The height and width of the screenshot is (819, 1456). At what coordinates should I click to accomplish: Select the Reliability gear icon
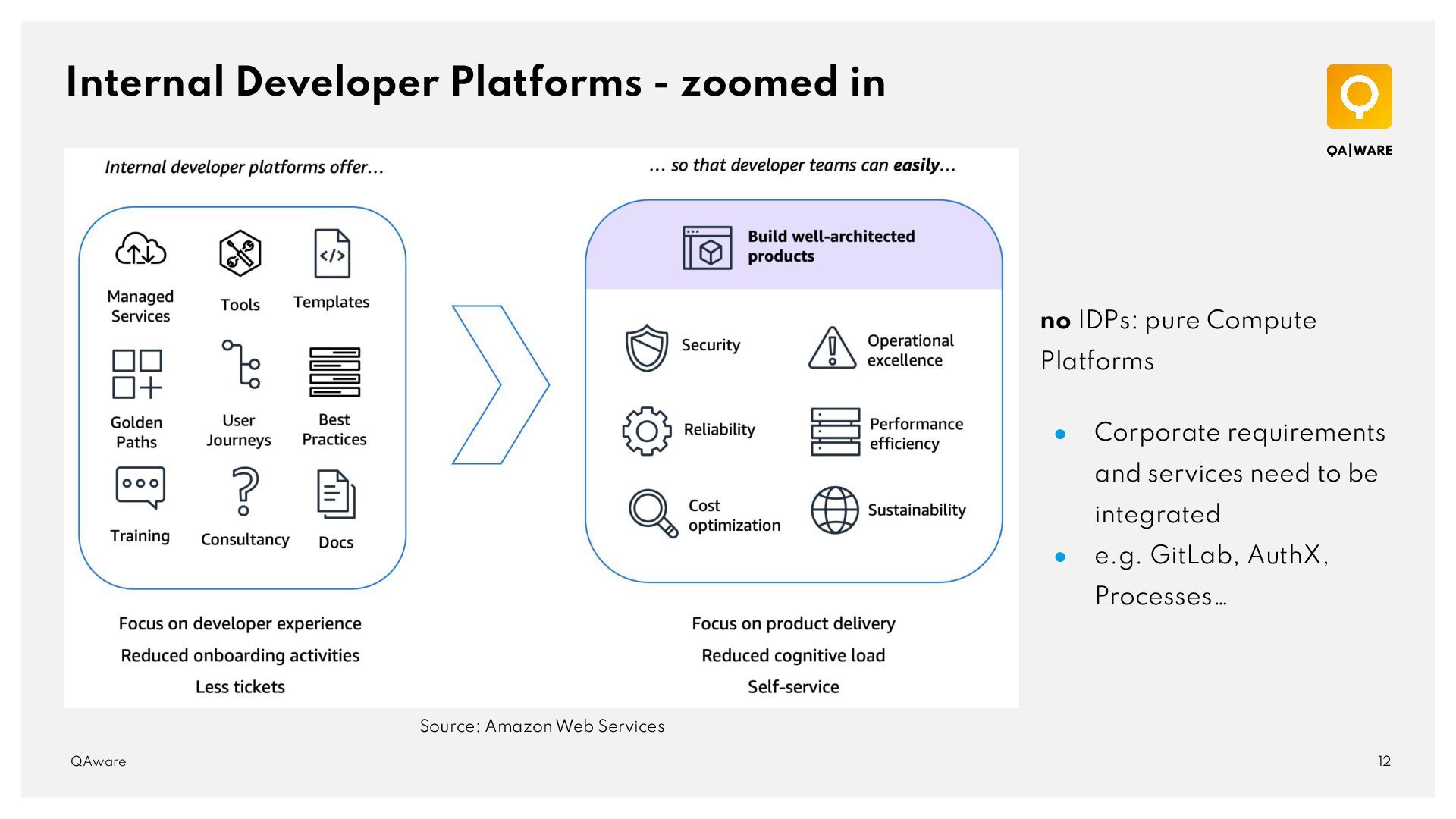pyautogui.click(x=646, y=431)
